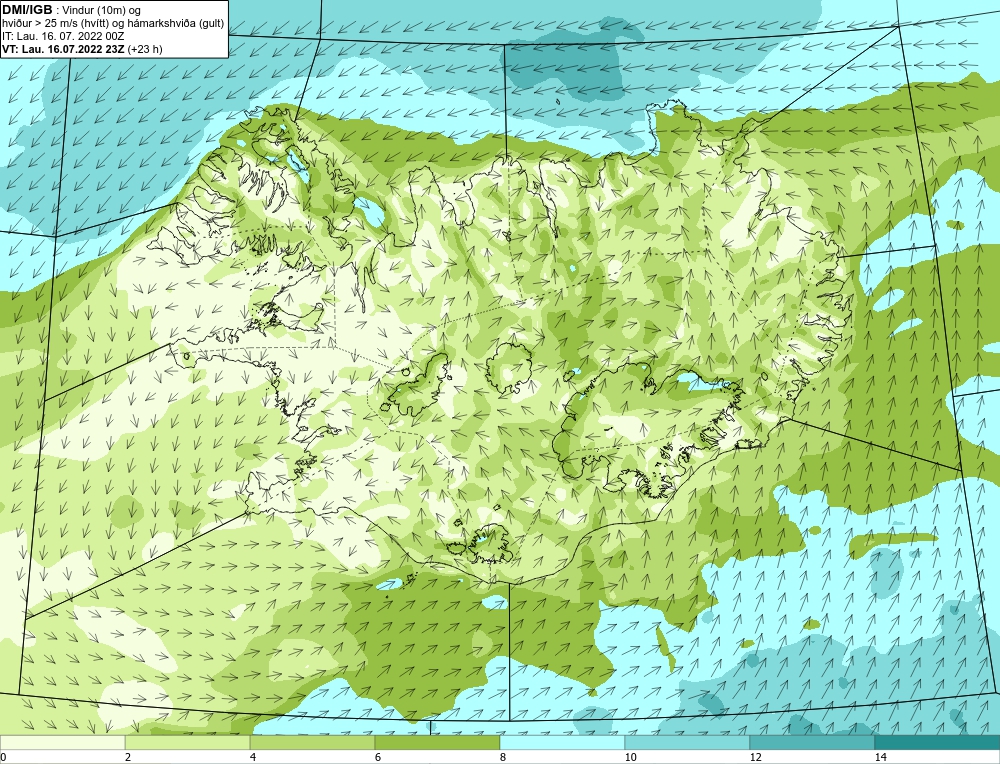Select the 8–10 m/s light cyan swatch
Viewport: 1000px width, 764px height.
coord(562,743)
